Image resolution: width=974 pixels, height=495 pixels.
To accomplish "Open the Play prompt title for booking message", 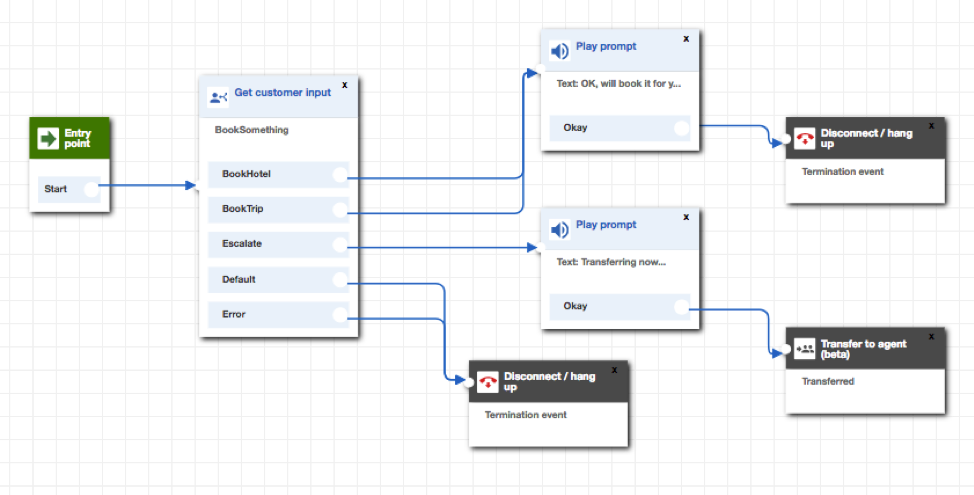I will tap(606, 46).
